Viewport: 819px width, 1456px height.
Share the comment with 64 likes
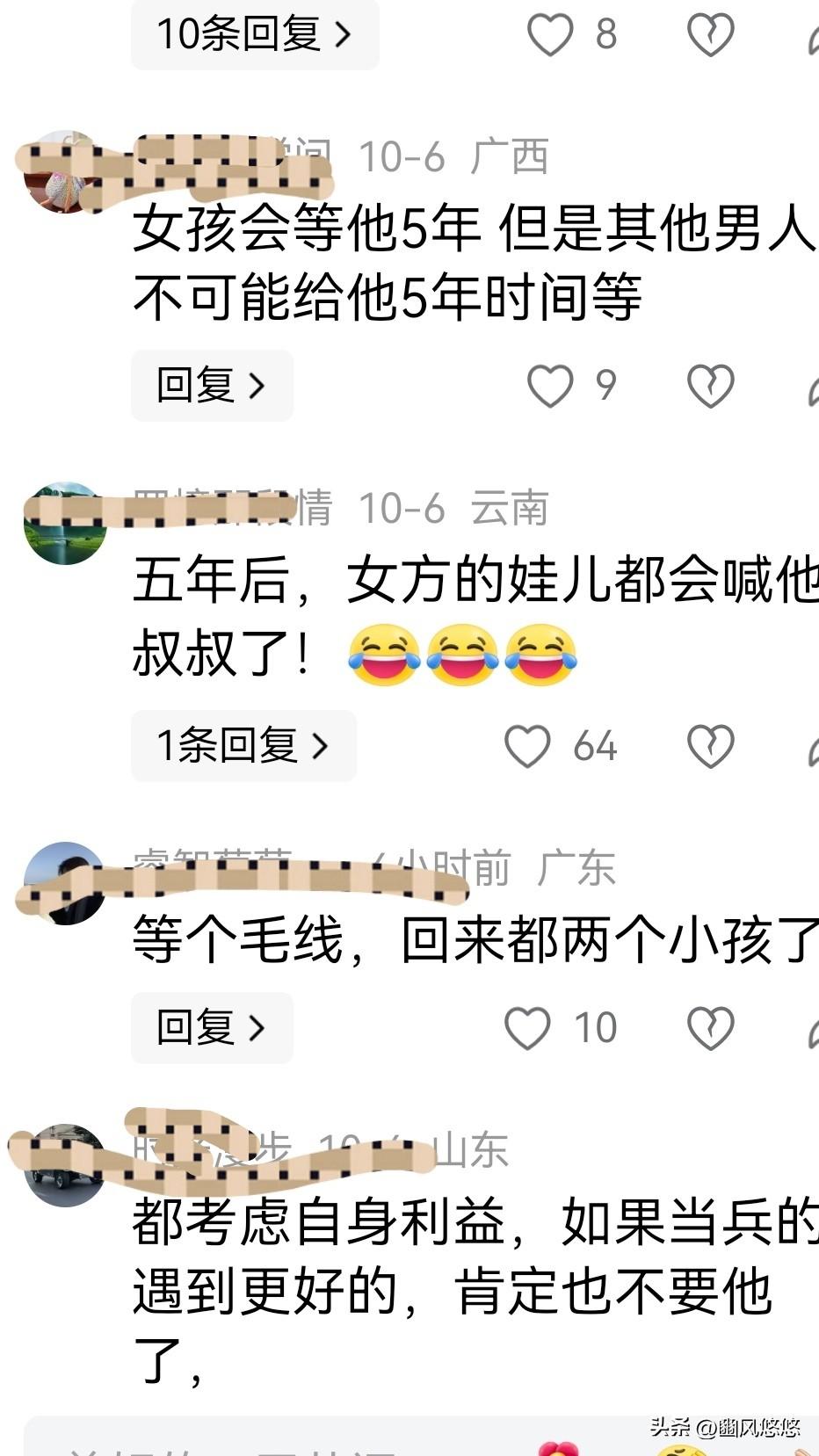pyautogui.click(x=812, y=747)
